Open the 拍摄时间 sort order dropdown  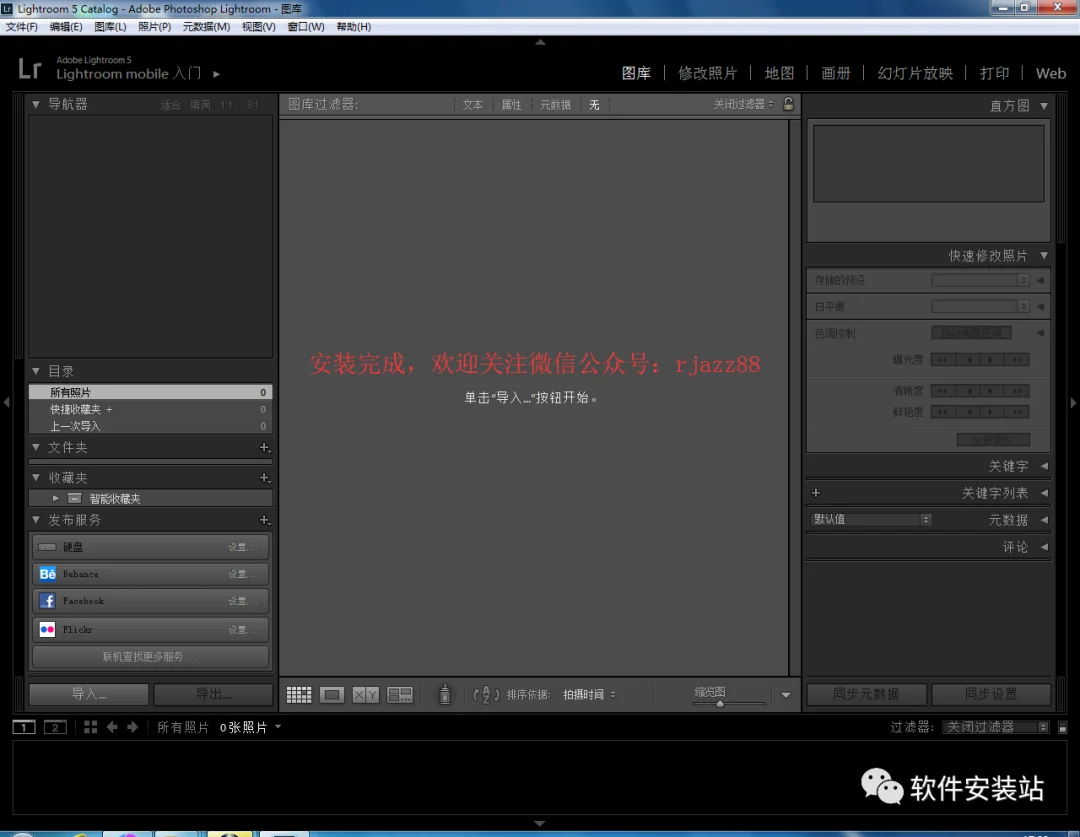click(x=589, y=694)
